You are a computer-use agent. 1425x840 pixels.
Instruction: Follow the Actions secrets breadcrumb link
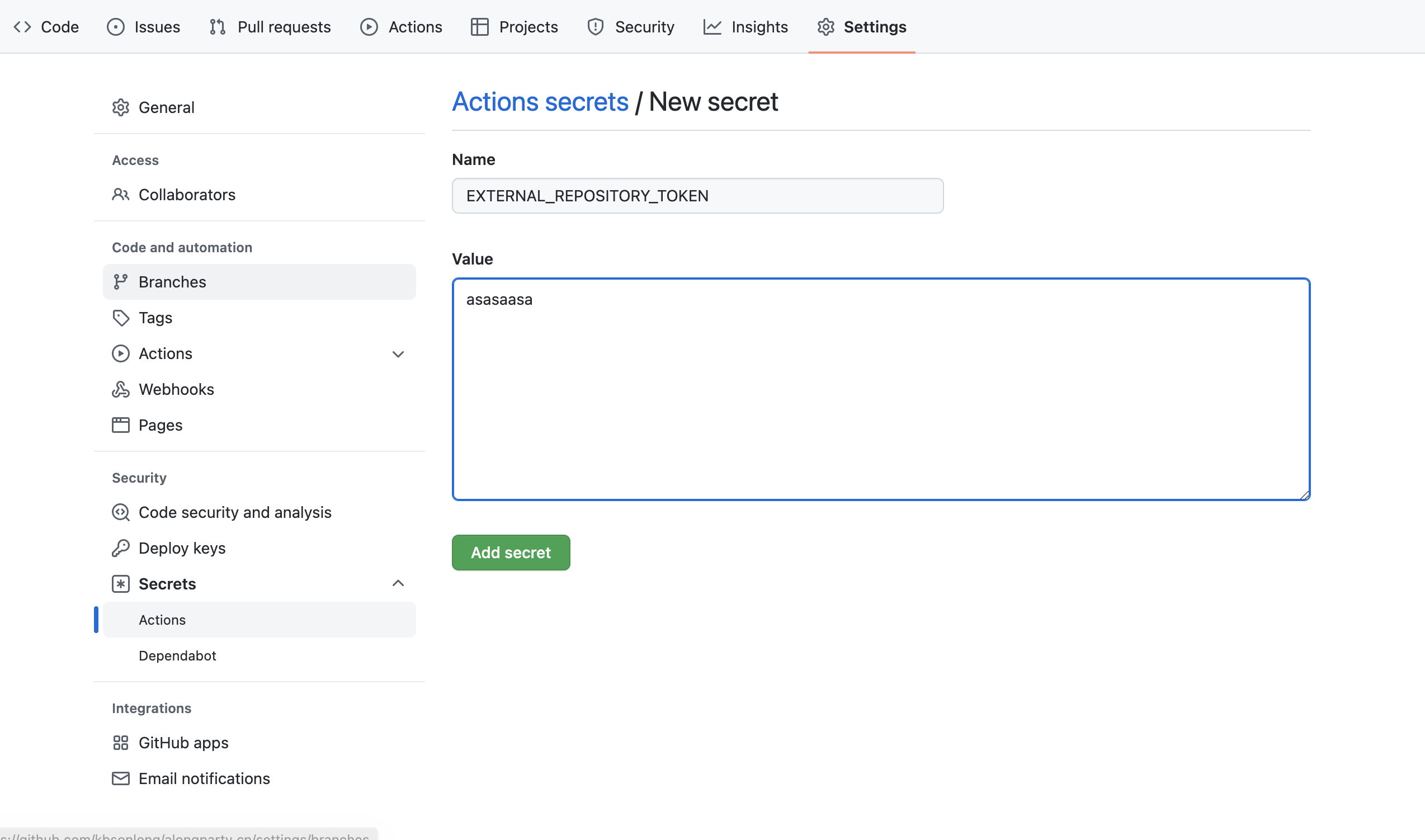coord(540,102)
